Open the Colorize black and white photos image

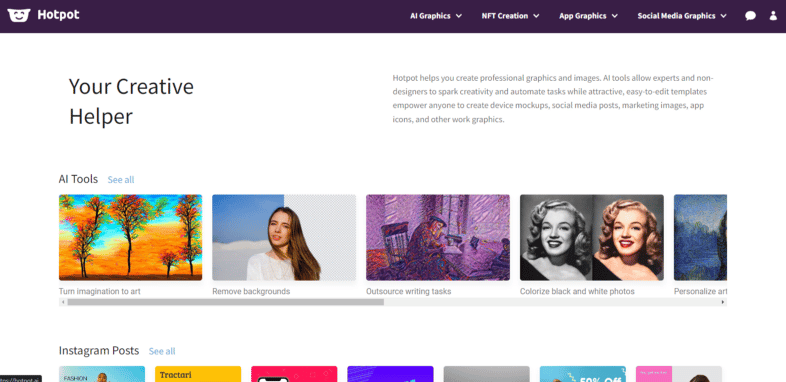pyautogui.click(x=592, y=238)
